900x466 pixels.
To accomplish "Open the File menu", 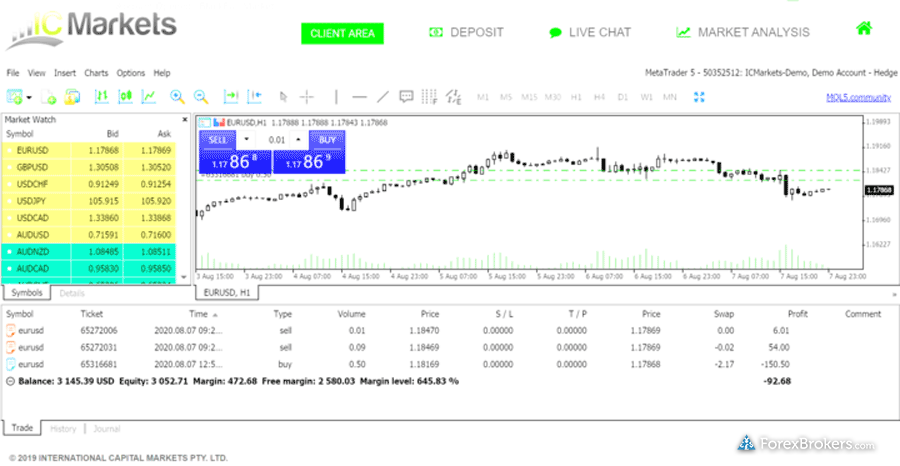I will click(x=13, y=73).
